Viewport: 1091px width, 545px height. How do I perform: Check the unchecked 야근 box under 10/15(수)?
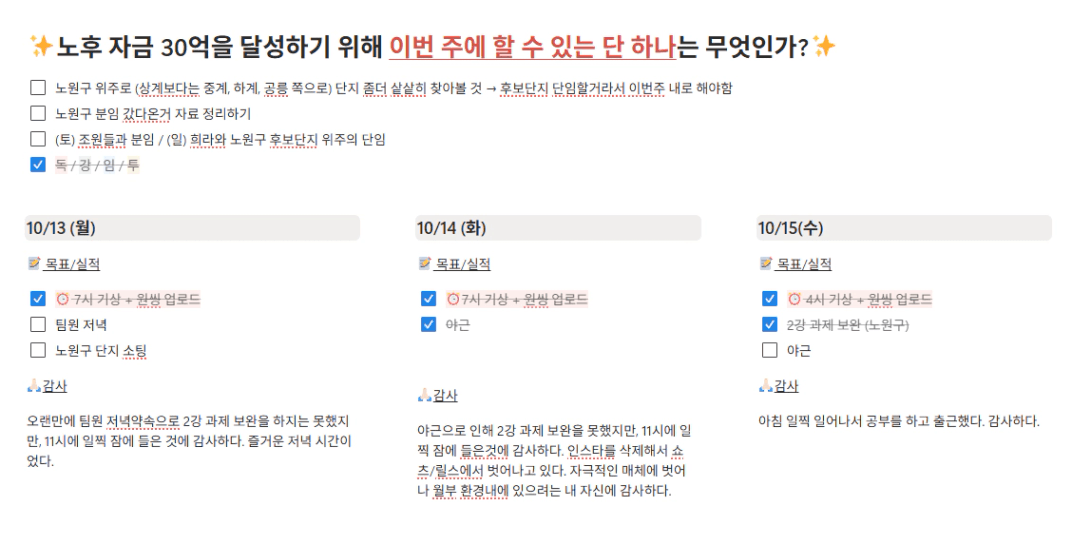[770, 350]
